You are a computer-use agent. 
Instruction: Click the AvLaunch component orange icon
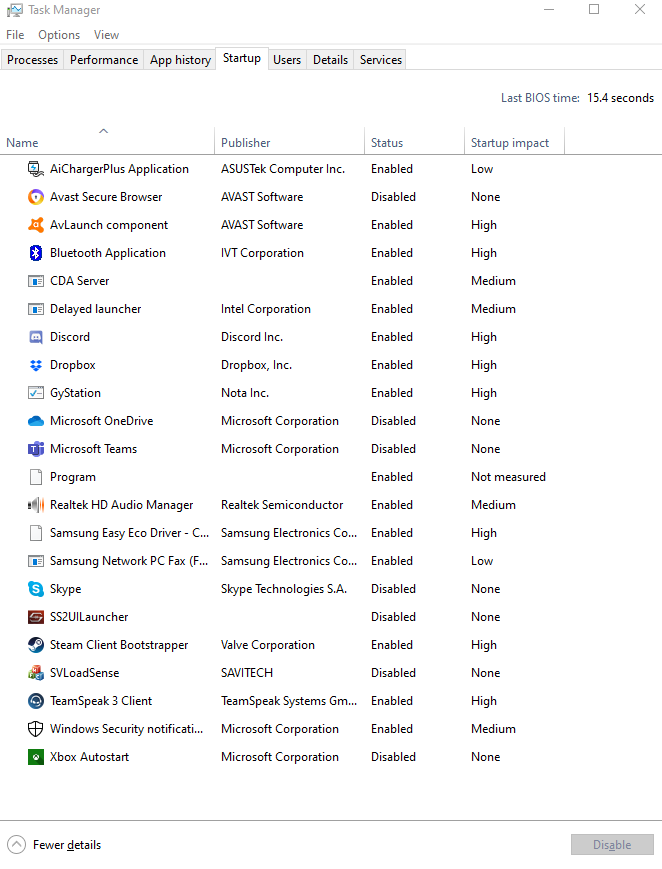tap(35, 225)
